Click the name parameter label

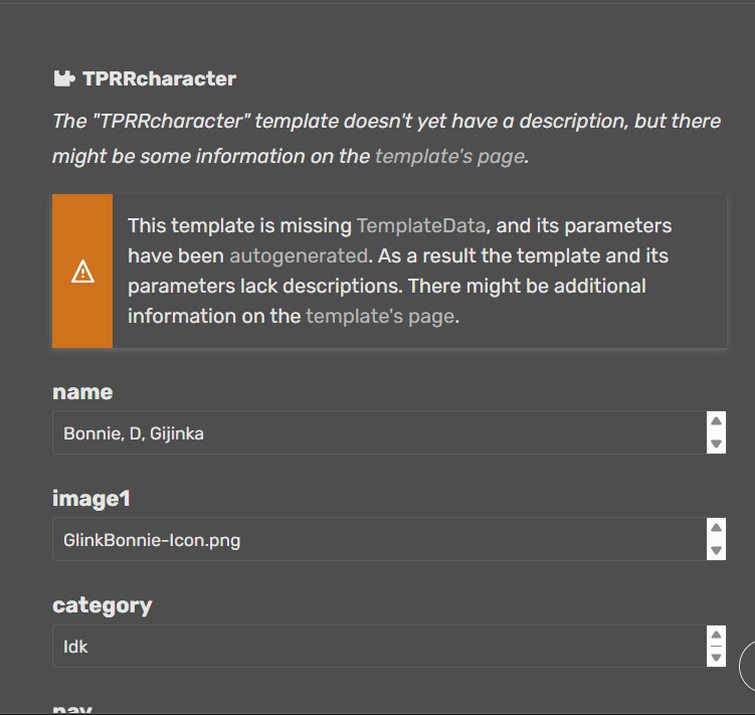(82, 392)
